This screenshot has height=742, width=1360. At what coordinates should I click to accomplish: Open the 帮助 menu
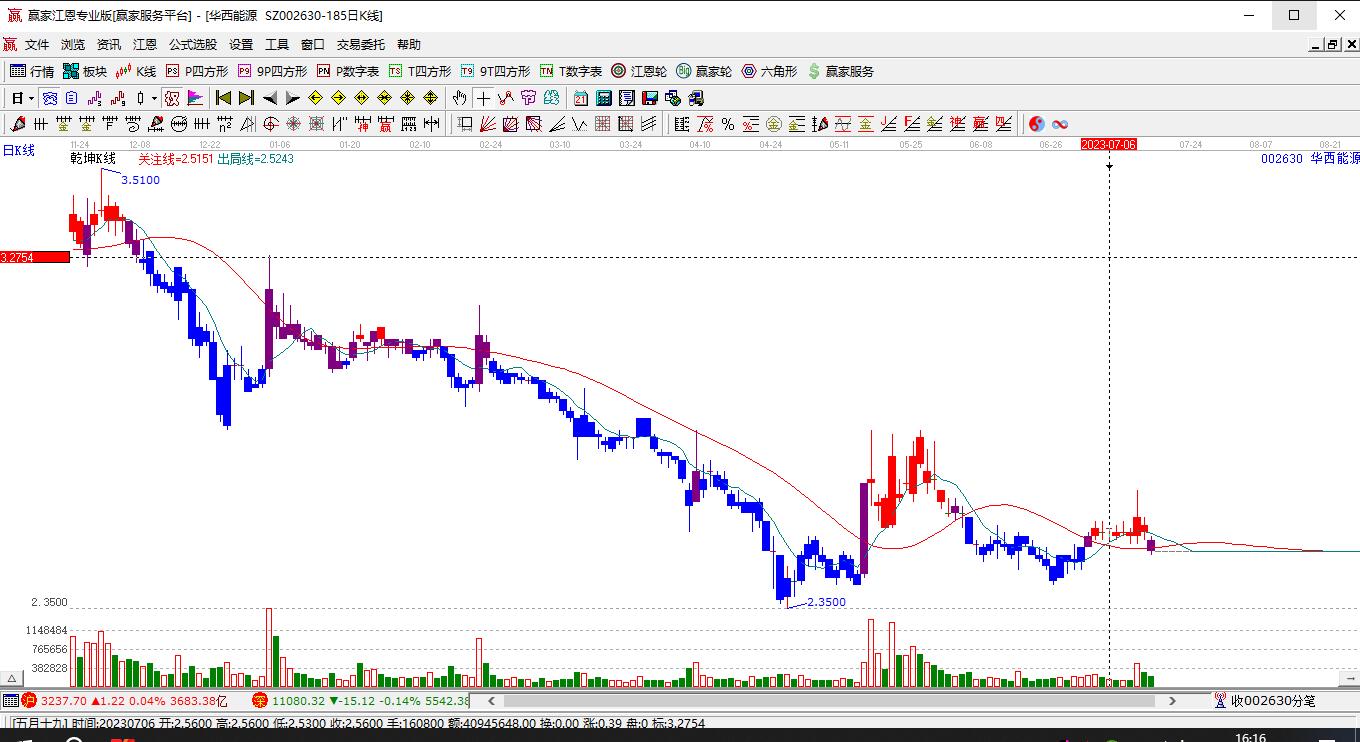point(409,44)
